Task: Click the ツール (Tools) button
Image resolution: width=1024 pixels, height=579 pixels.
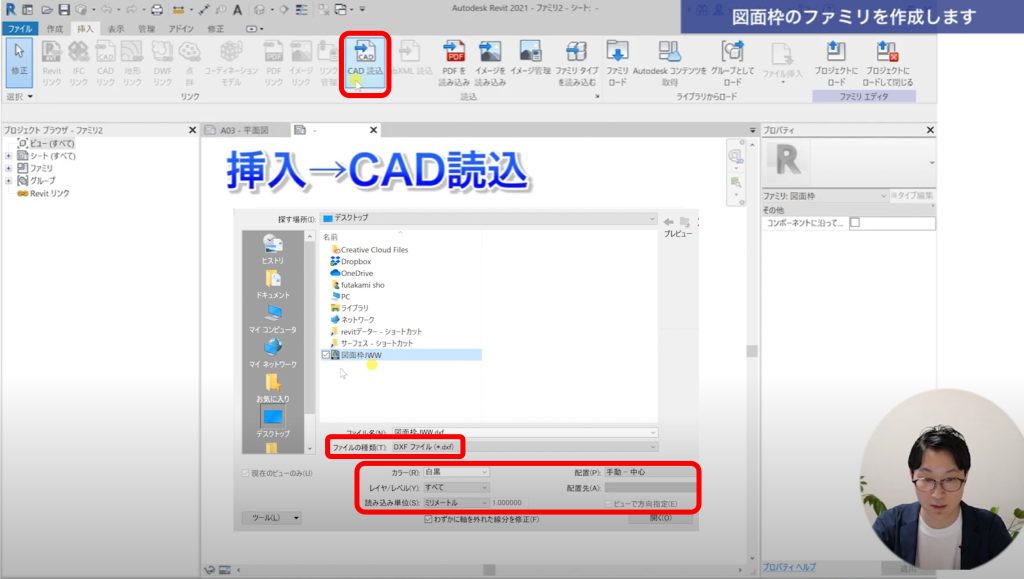Action: [x=271, y=518]
